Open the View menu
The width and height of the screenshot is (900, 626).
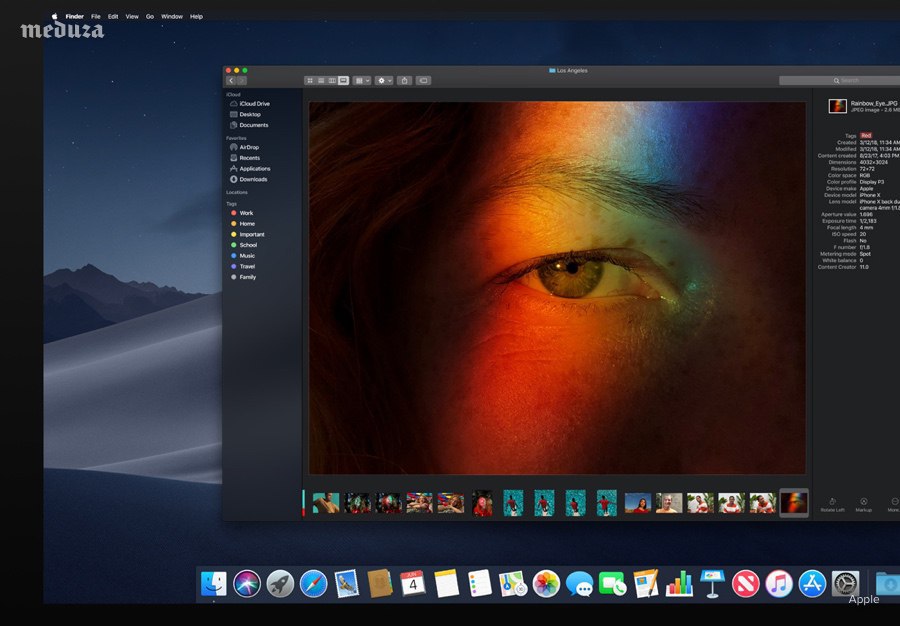132,17
